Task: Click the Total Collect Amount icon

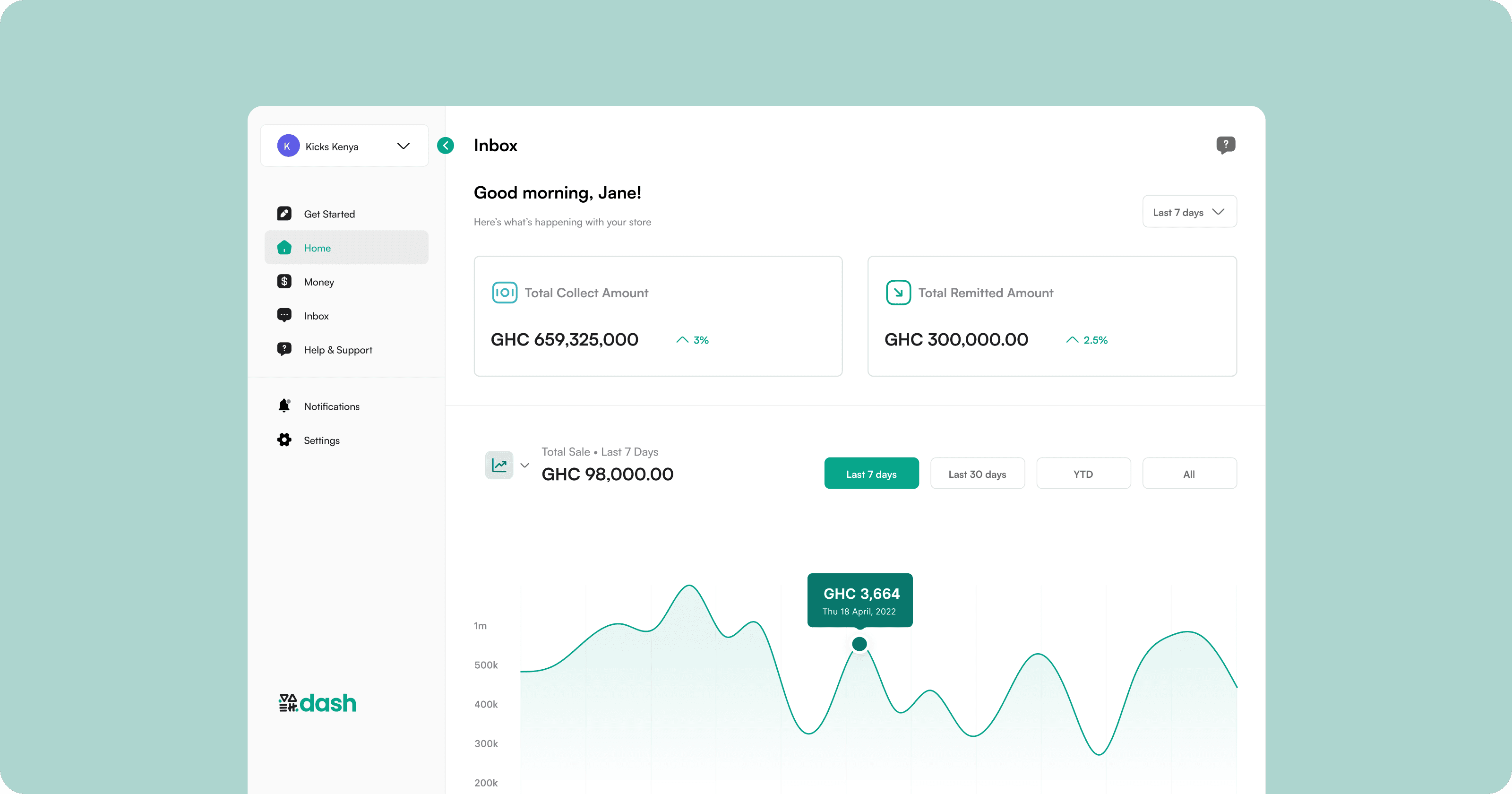Action: (504, 293)
